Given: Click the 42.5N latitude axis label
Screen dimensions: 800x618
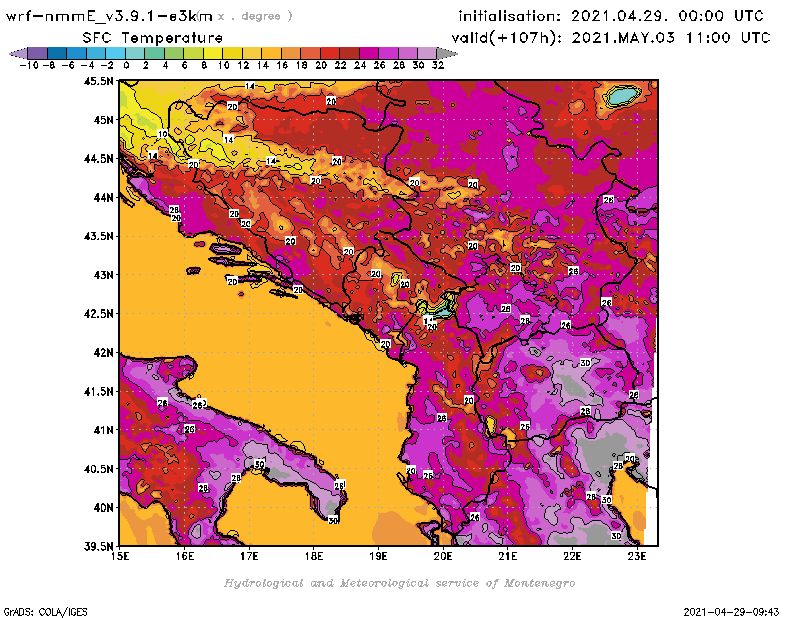Looking at the screenshot, I should 98,314.
